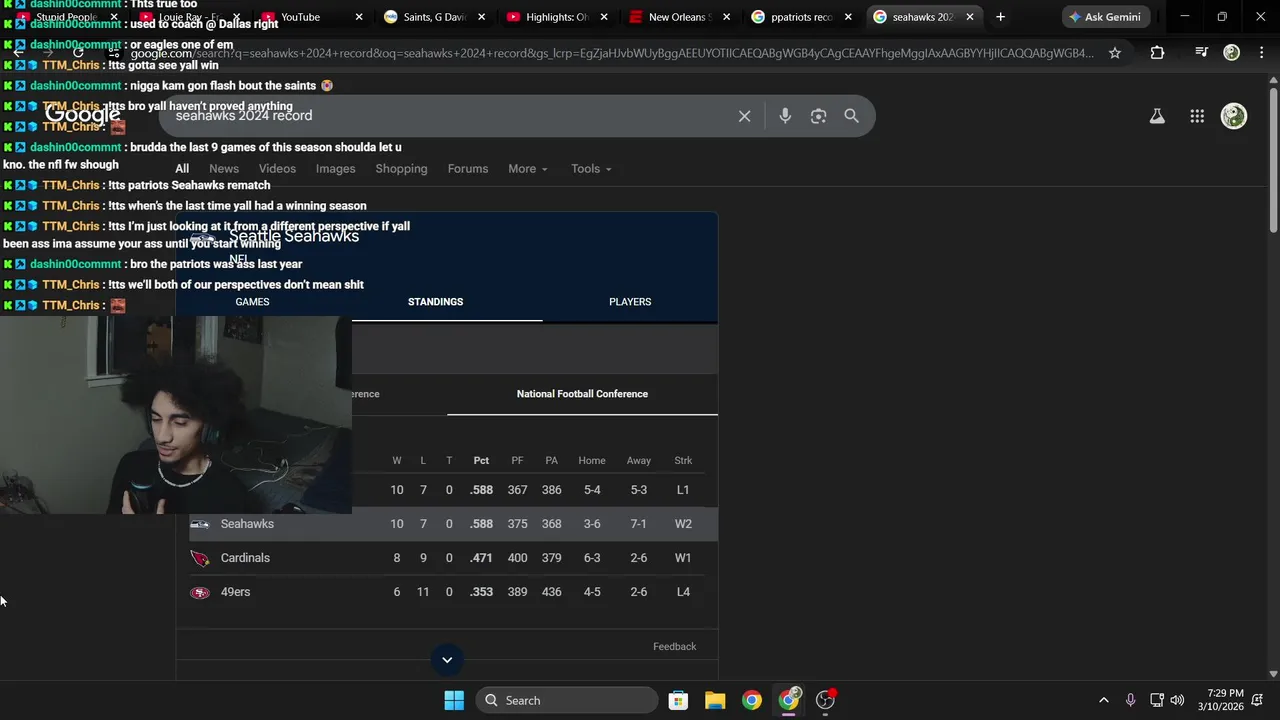This screenshot has width=1280, height=720.
Task: Click the magnifying glass search submit icon
Action: pos(851,116)
